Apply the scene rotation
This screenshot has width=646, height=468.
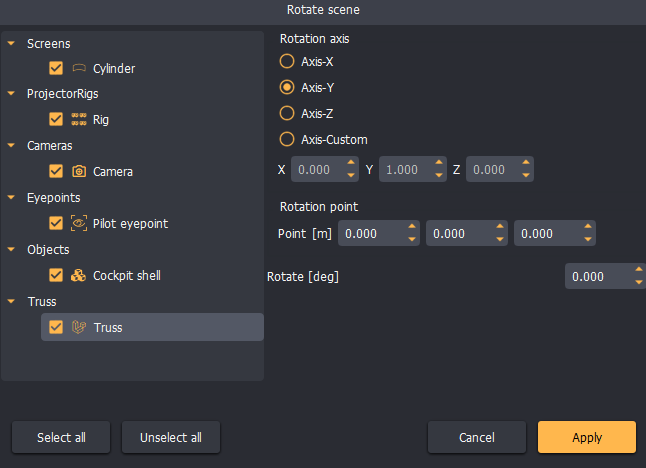click(x=587, y=437)
